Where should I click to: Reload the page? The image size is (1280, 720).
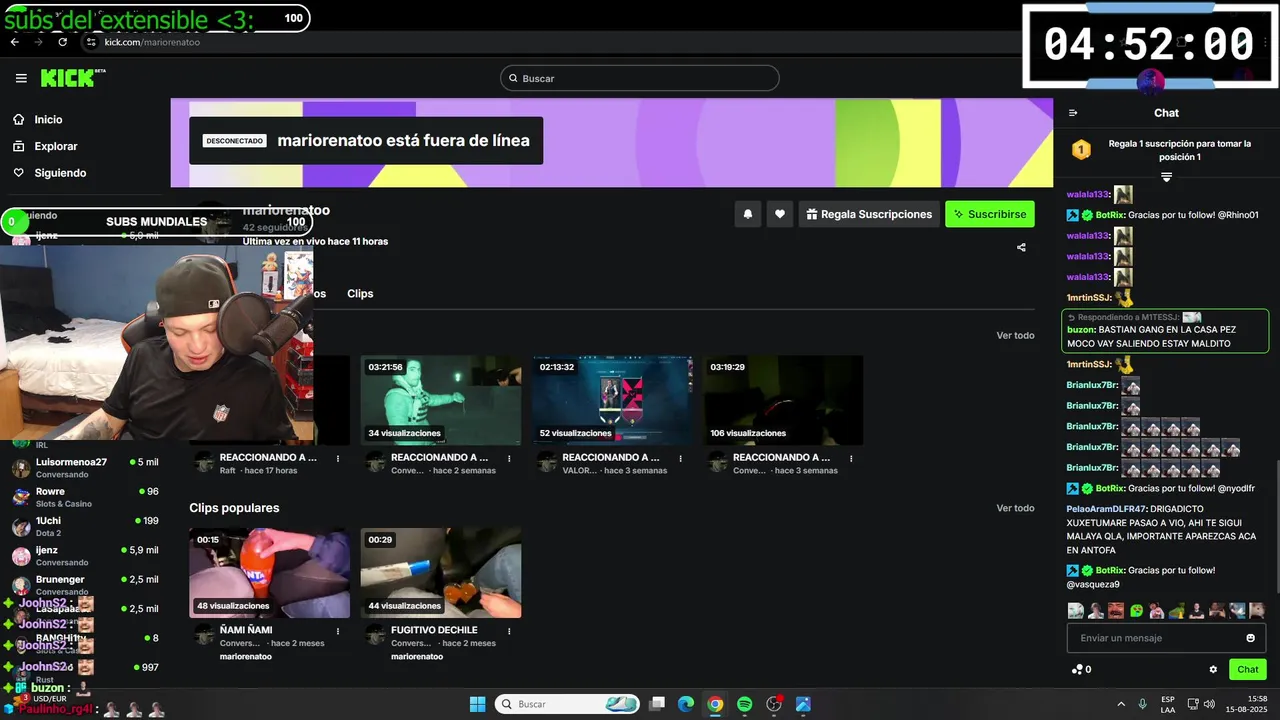[62, 42]
